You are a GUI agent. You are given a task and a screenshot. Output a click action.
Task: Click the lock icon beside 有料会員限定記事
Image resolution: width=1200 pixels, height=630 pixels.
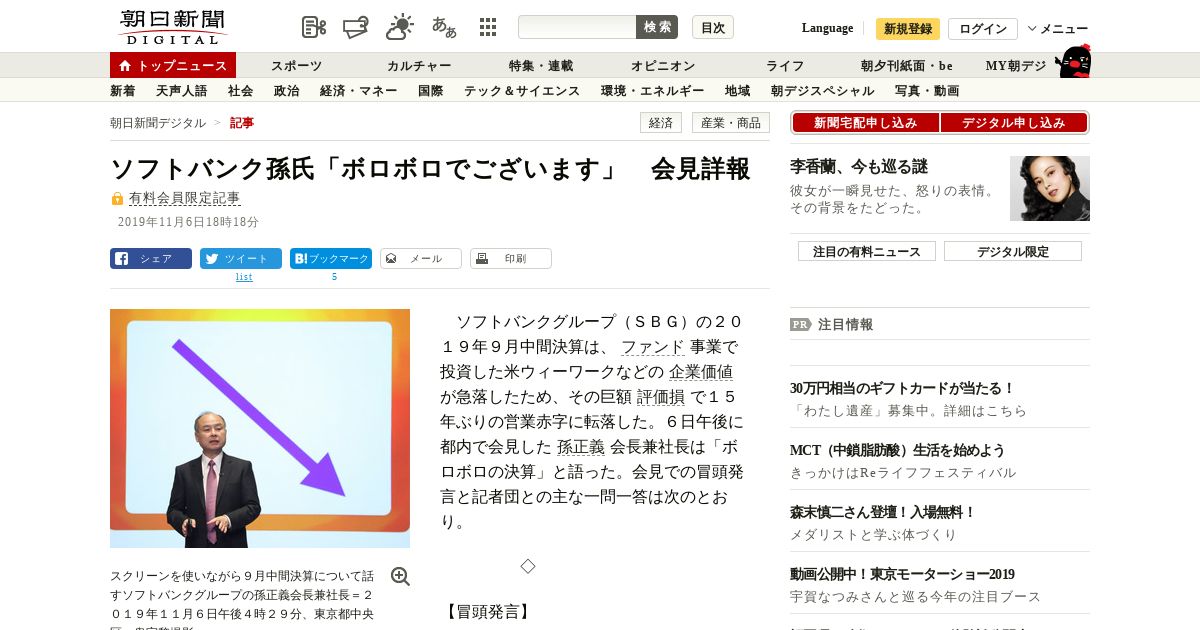pyautogui.click(x=117, y=199)
